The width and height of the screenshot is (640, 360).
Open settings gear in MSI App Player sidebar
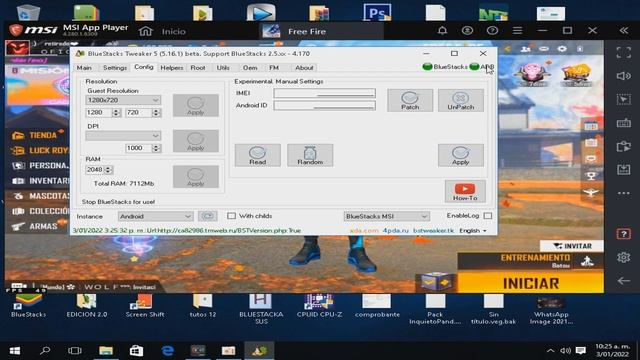(x=623, y=257)
